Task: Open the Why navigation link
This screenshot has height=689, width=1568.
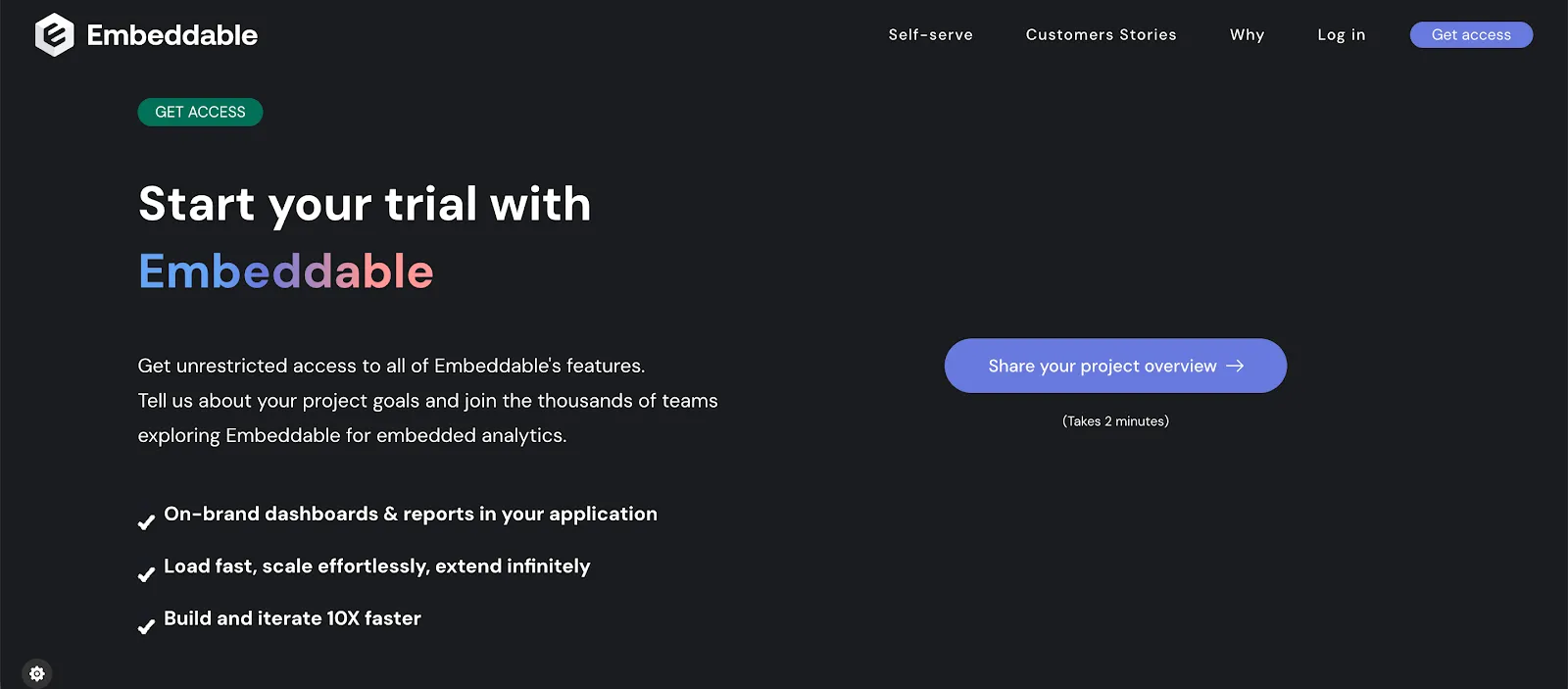Action: point(1248,34)
